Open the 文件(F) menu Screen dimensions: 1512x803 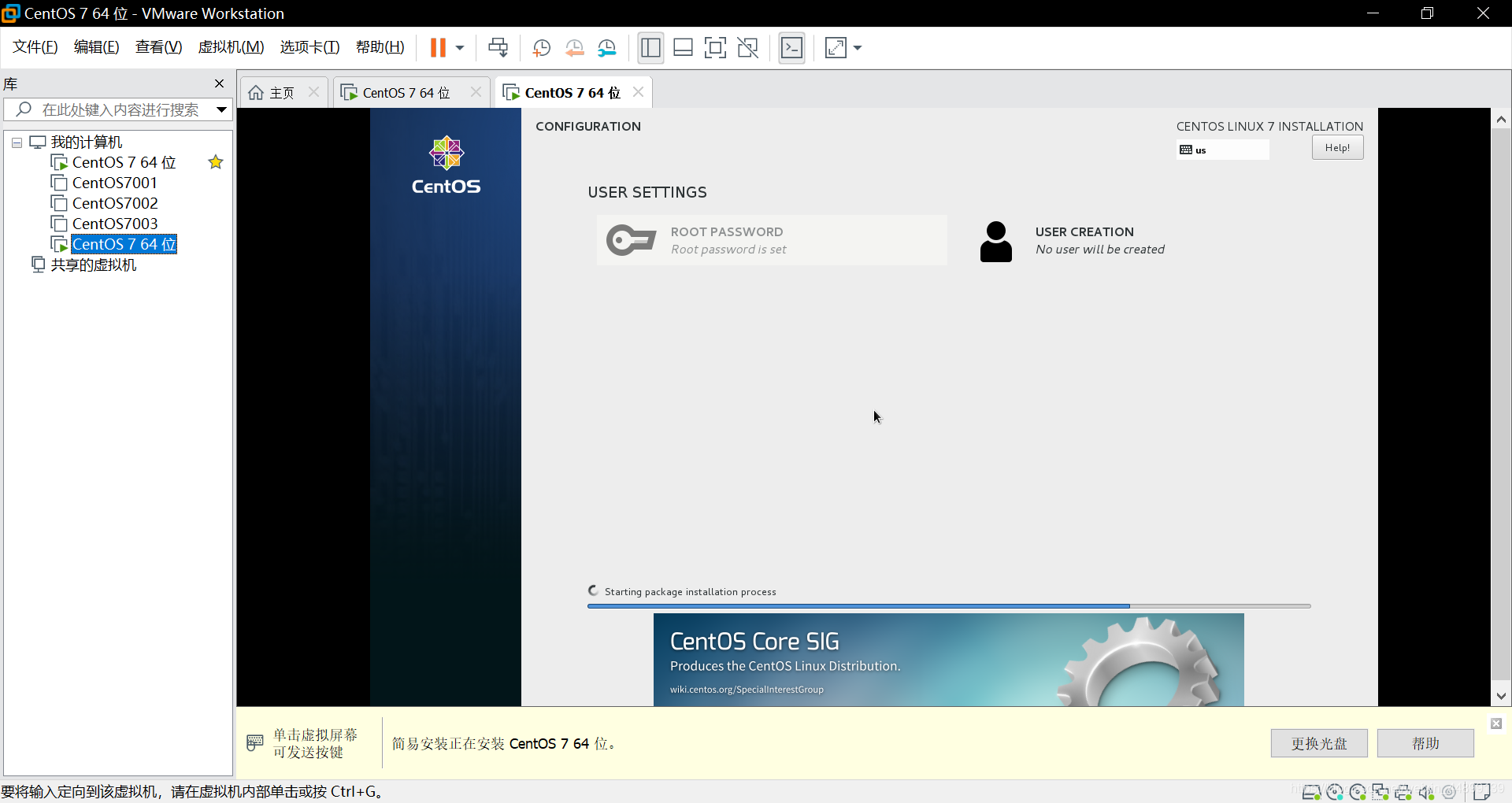(x=35, y=47)
